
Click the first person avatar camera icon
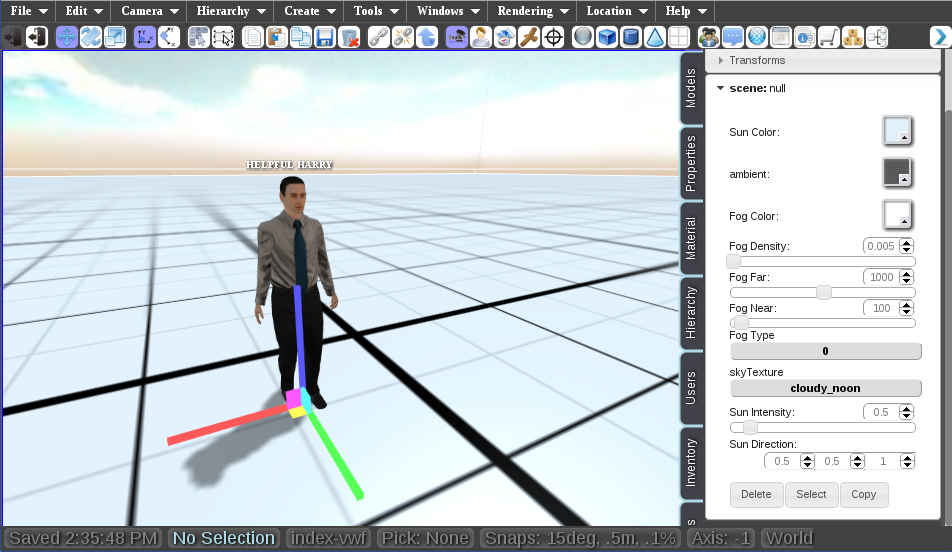(481, 37)
